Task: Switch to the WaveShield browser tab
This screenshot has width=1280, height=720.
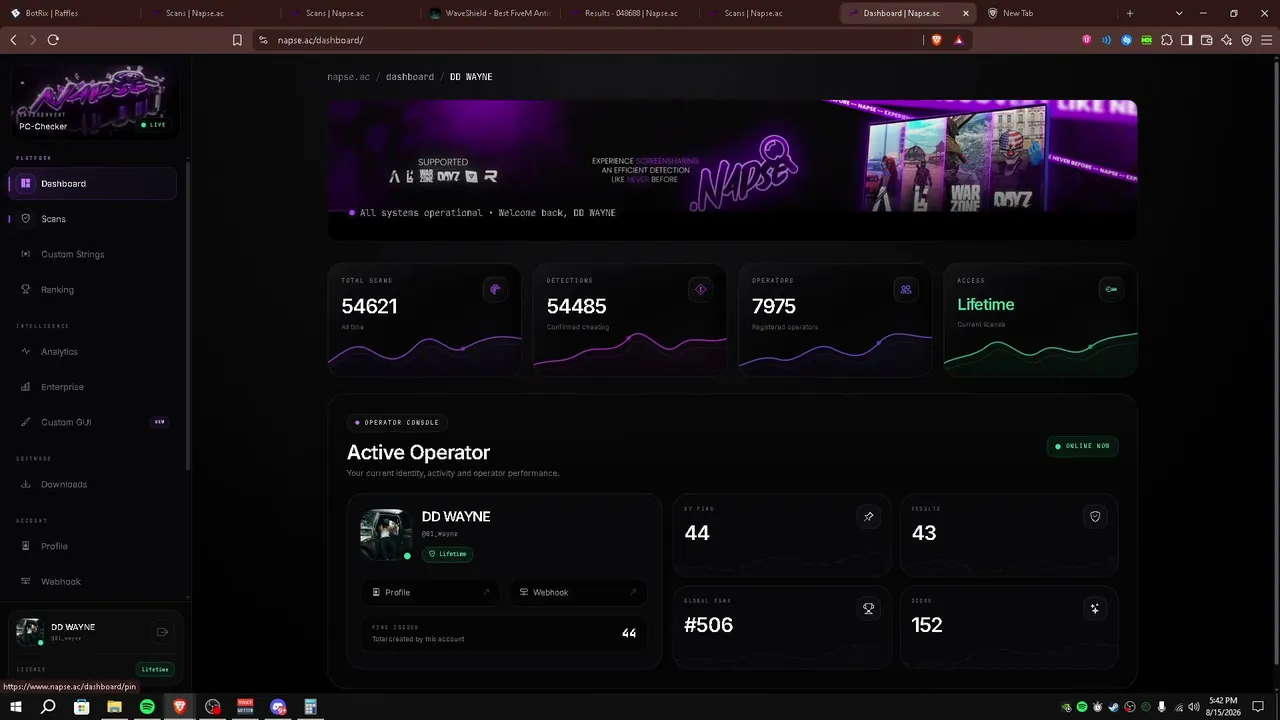Action: (x=488, y=13)
